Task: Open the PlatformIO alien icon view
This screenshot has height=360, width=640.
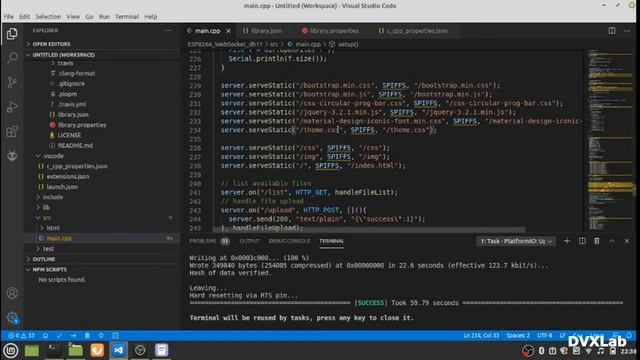Action: click(x=12, y=156)
